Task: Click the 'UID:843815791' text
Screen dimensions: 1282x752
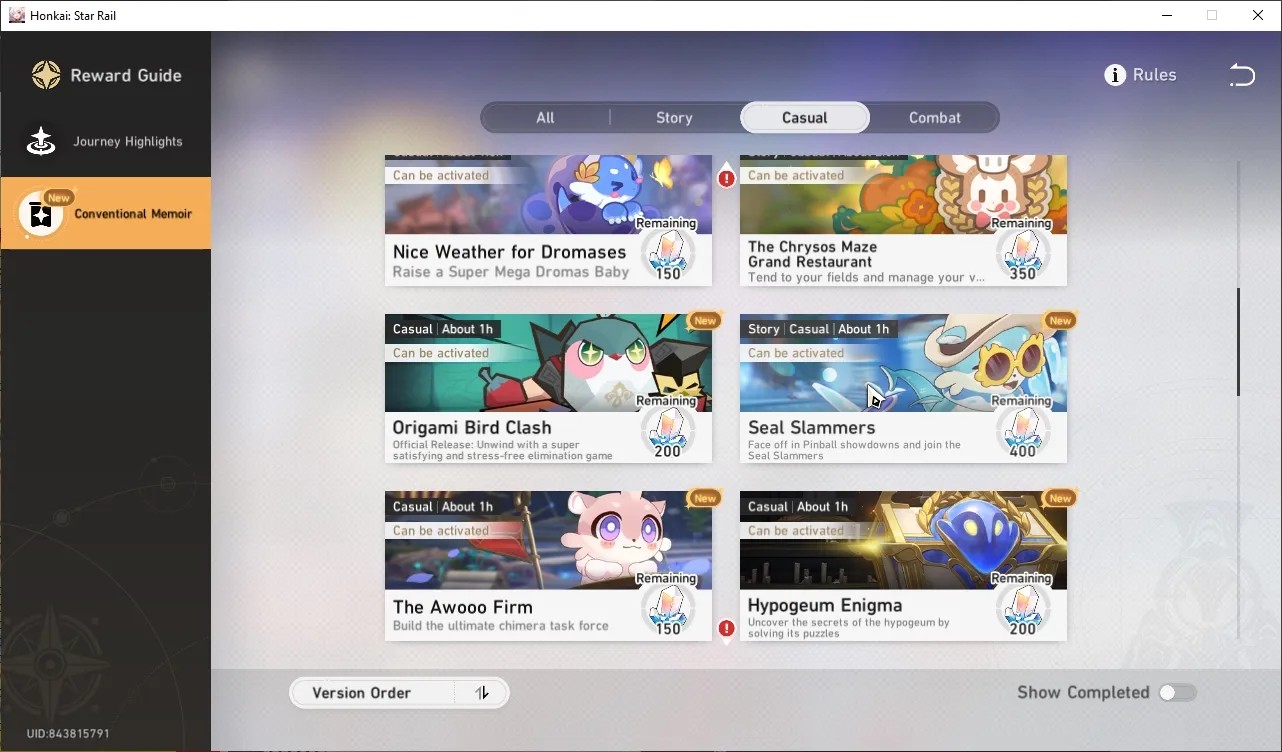Action: click(x=68, y=734)
